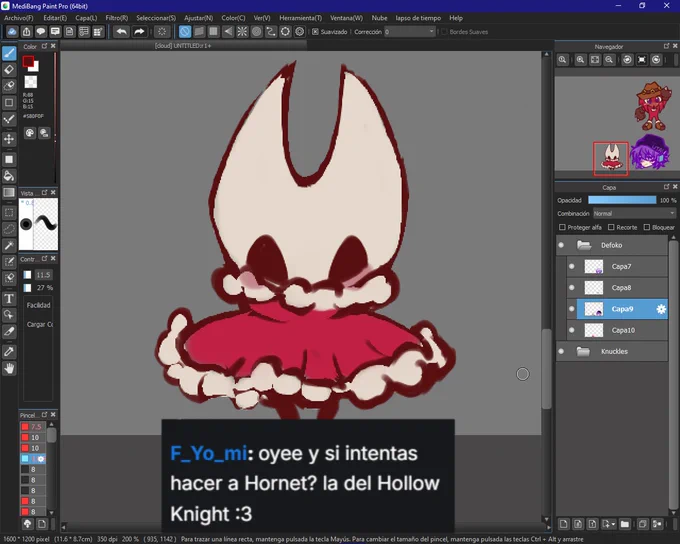The height and width of the screenshot is (544, 680).
Task: Open the add special layer dropdown
Action: coord(608,524)
